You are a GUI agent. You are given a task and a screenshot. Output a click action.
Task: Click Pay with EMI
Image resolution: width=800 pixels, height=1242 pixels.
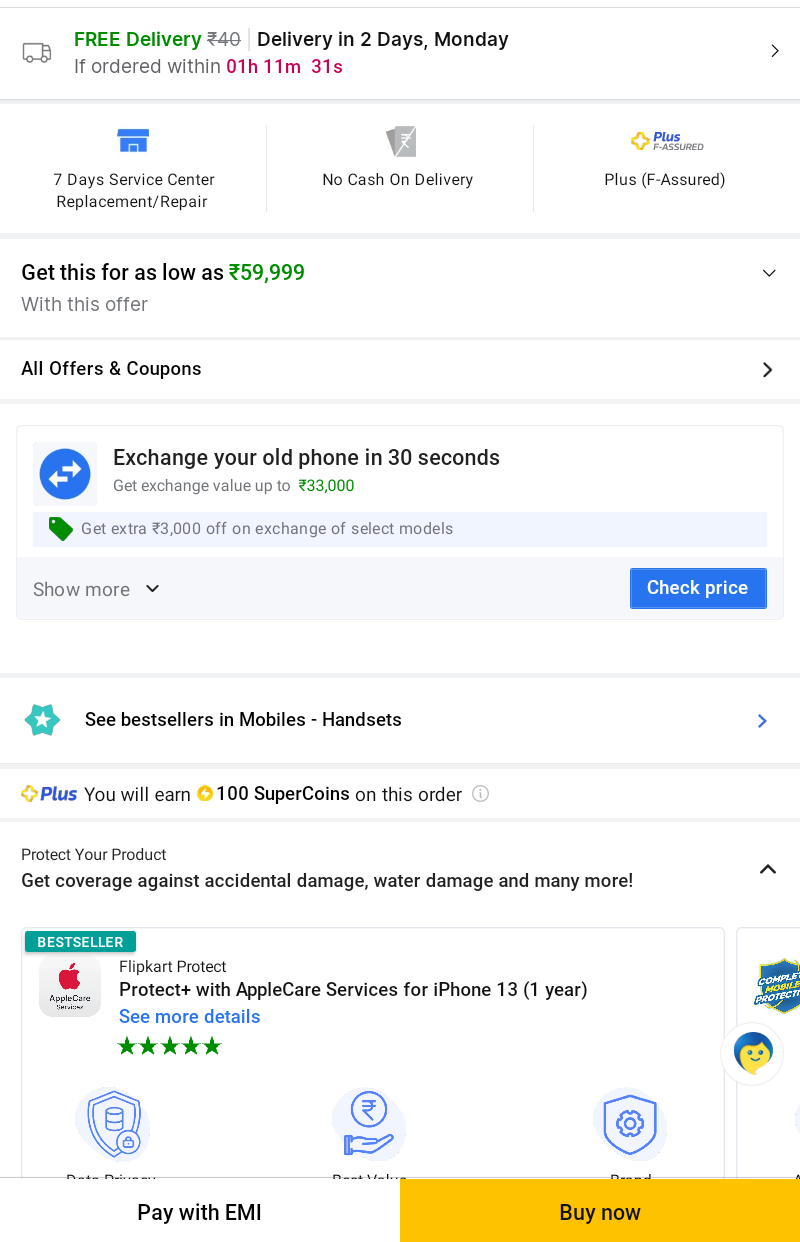(x=199, y=1212)
